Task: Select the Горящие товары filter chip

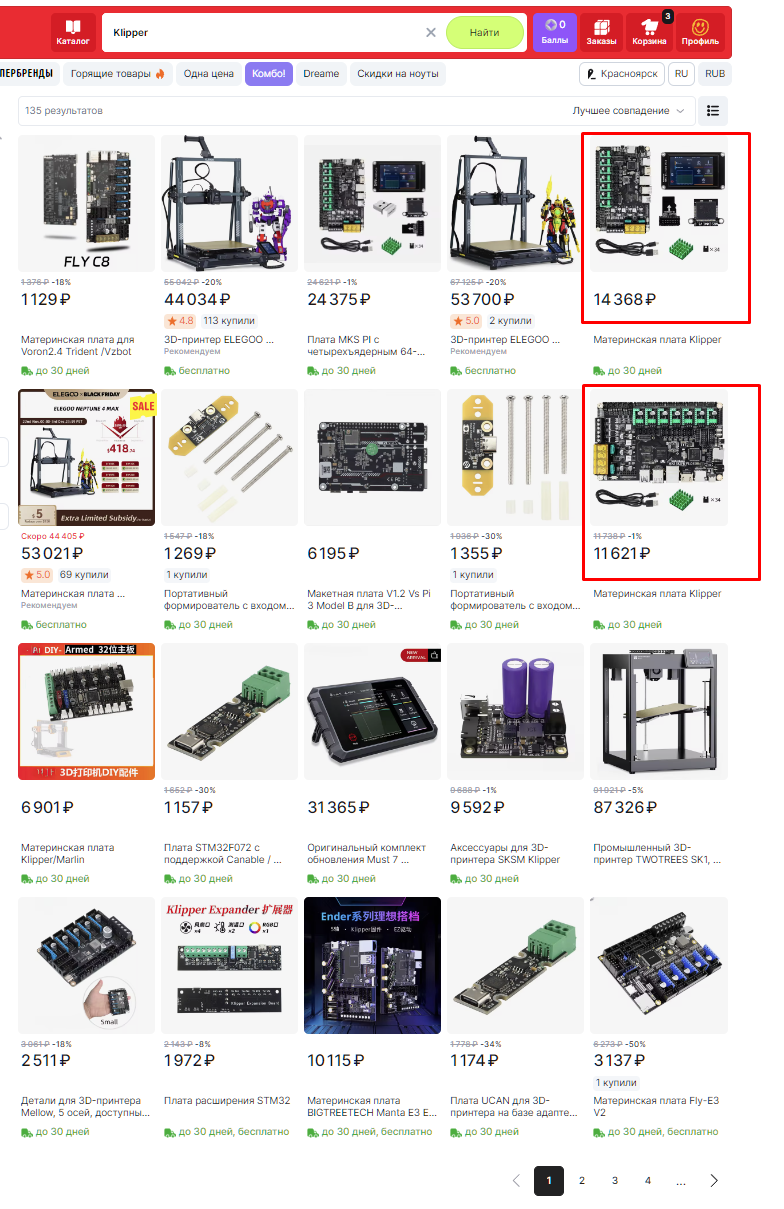Action: coord(118,74)
